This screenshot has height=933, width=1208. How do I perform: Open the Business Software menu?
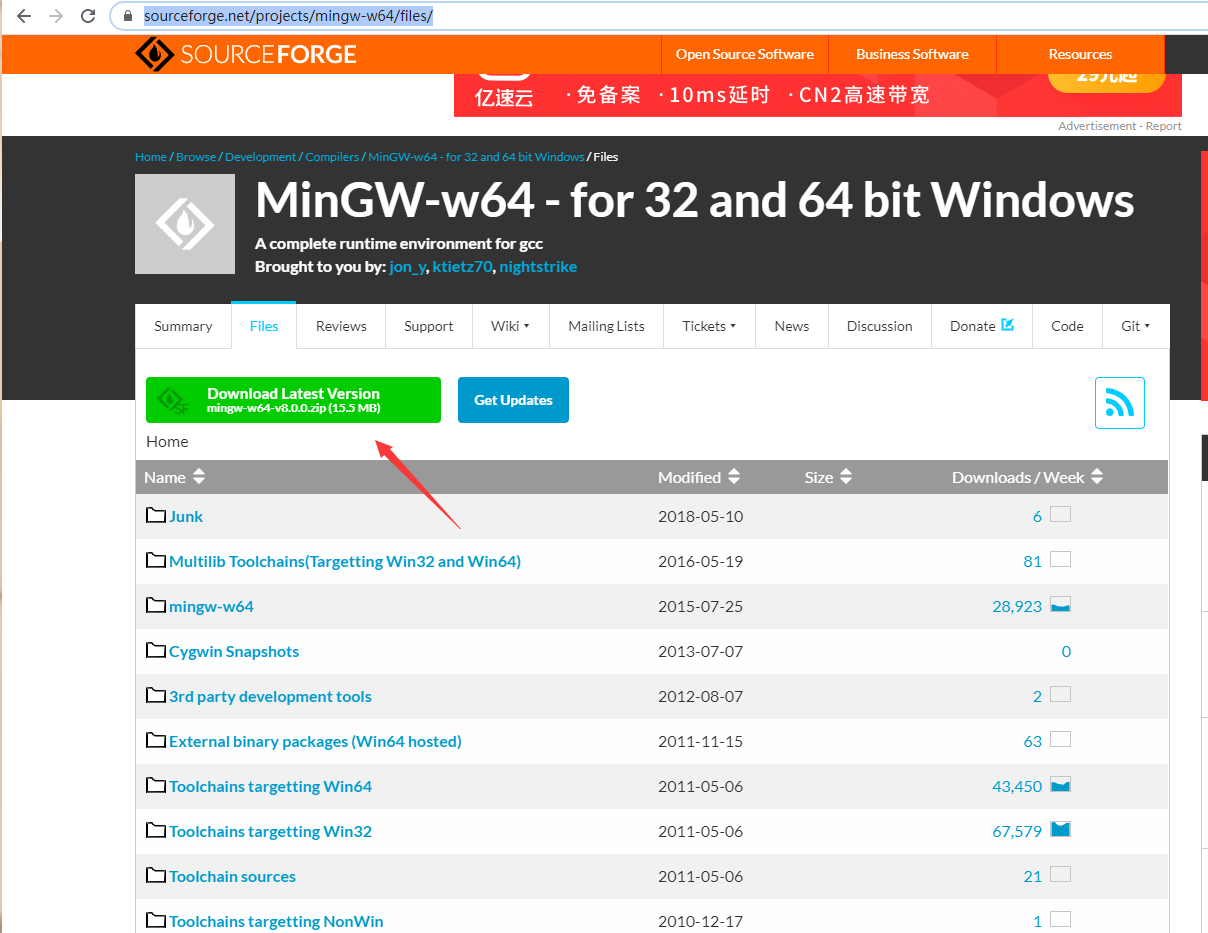pos(912,54)
